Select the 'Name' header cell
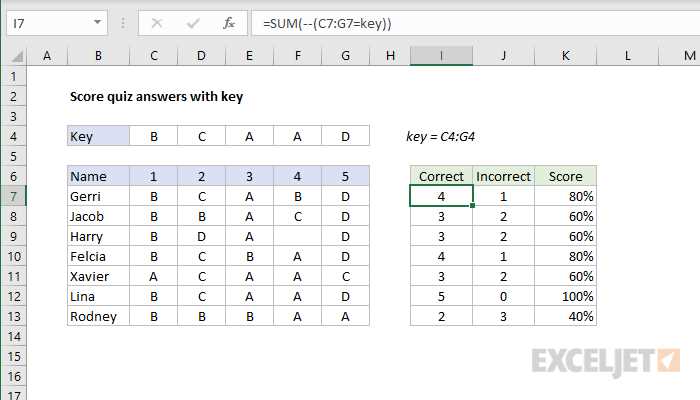The height and width of the screenshot is (400, 700). [x=98, y=176]
